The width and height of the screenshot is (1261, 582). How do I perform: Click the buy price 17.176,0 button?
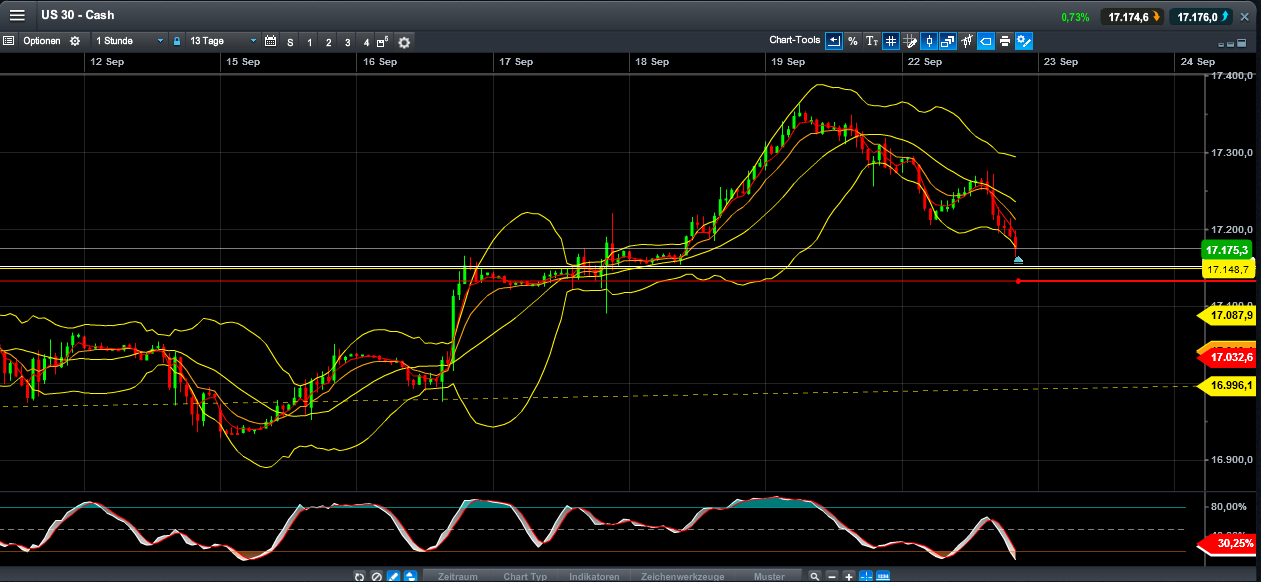pyautogui.click(x=1203, y=17)
